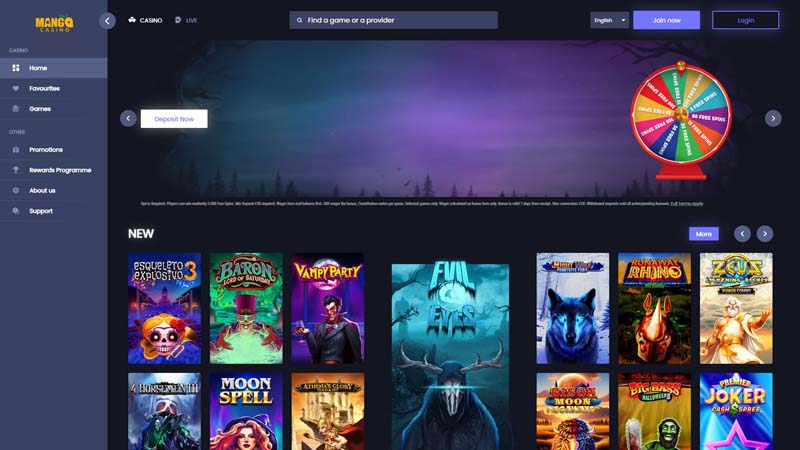Click the Support chat icon
The width and height of the screenshot is (800, 450).
click(16, 211)
